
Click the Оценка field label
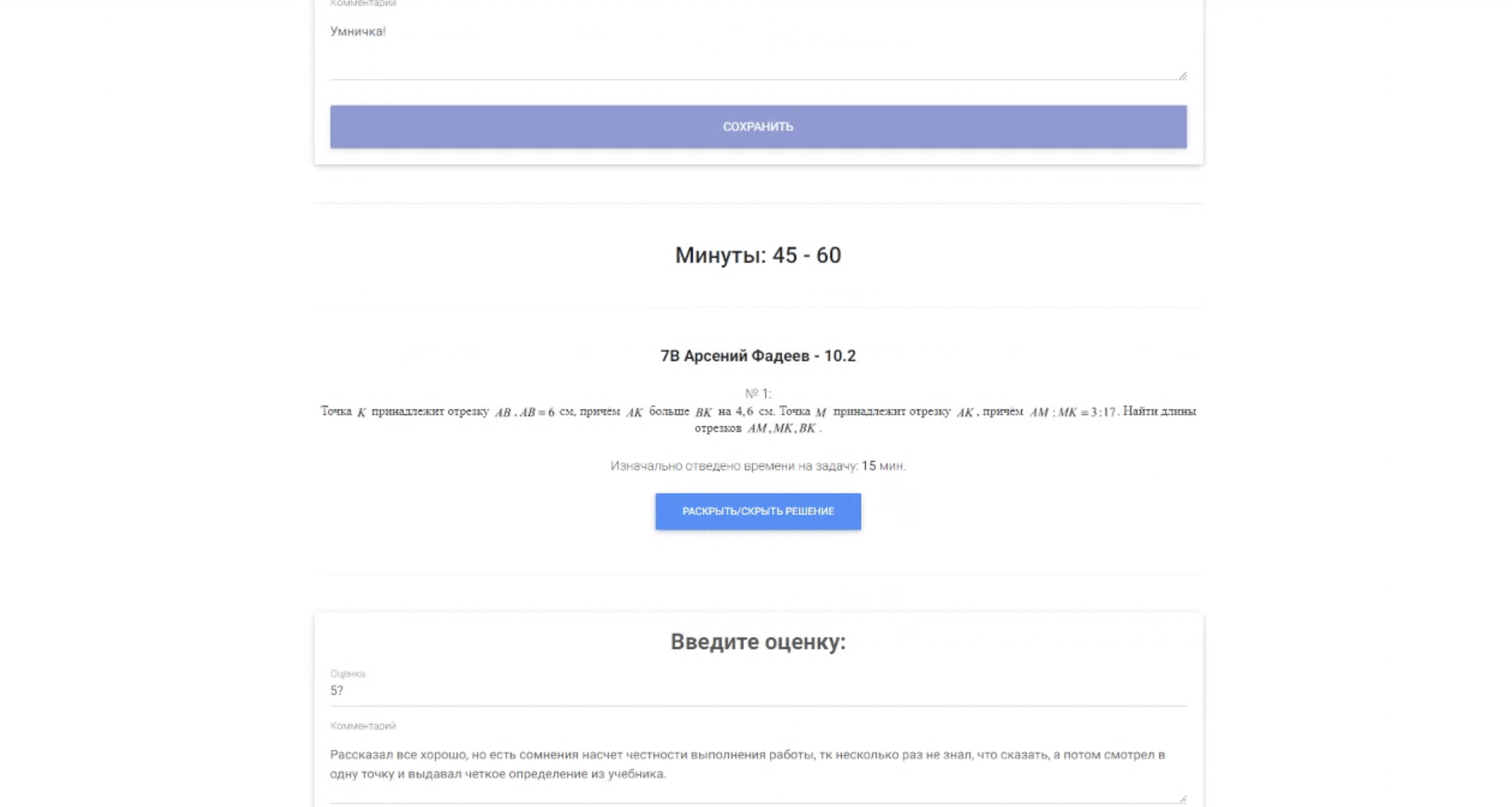pyautogui.click(x=348, y=674)
